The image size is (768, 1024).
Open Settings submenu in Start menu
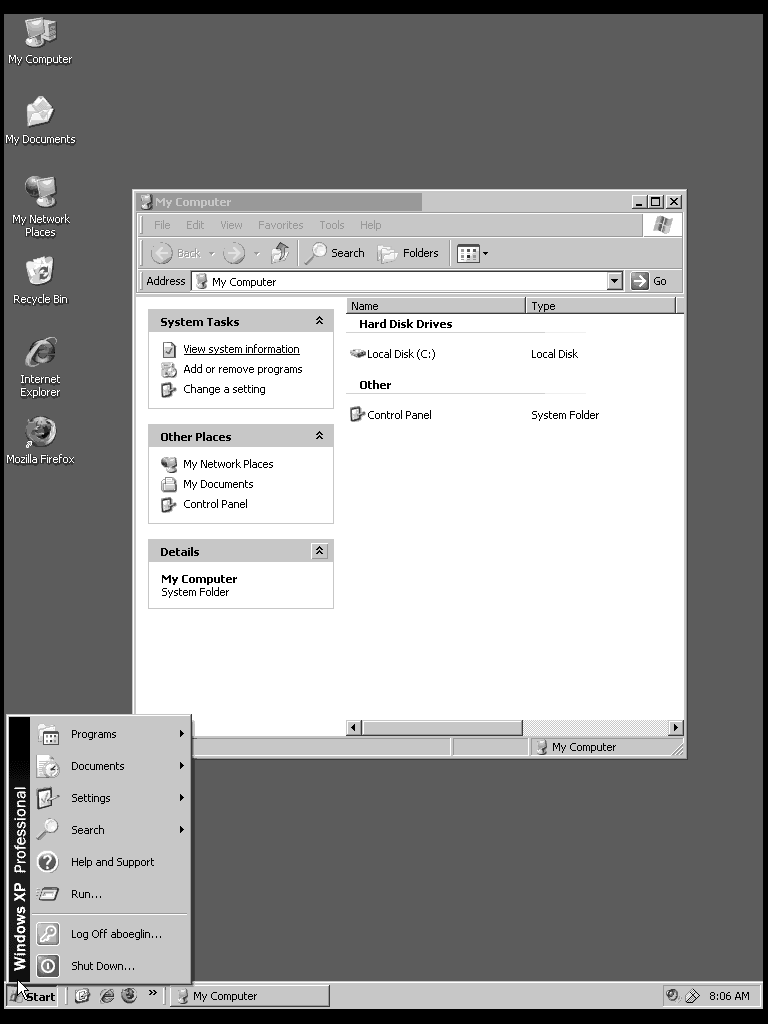[x=111, y=798]
